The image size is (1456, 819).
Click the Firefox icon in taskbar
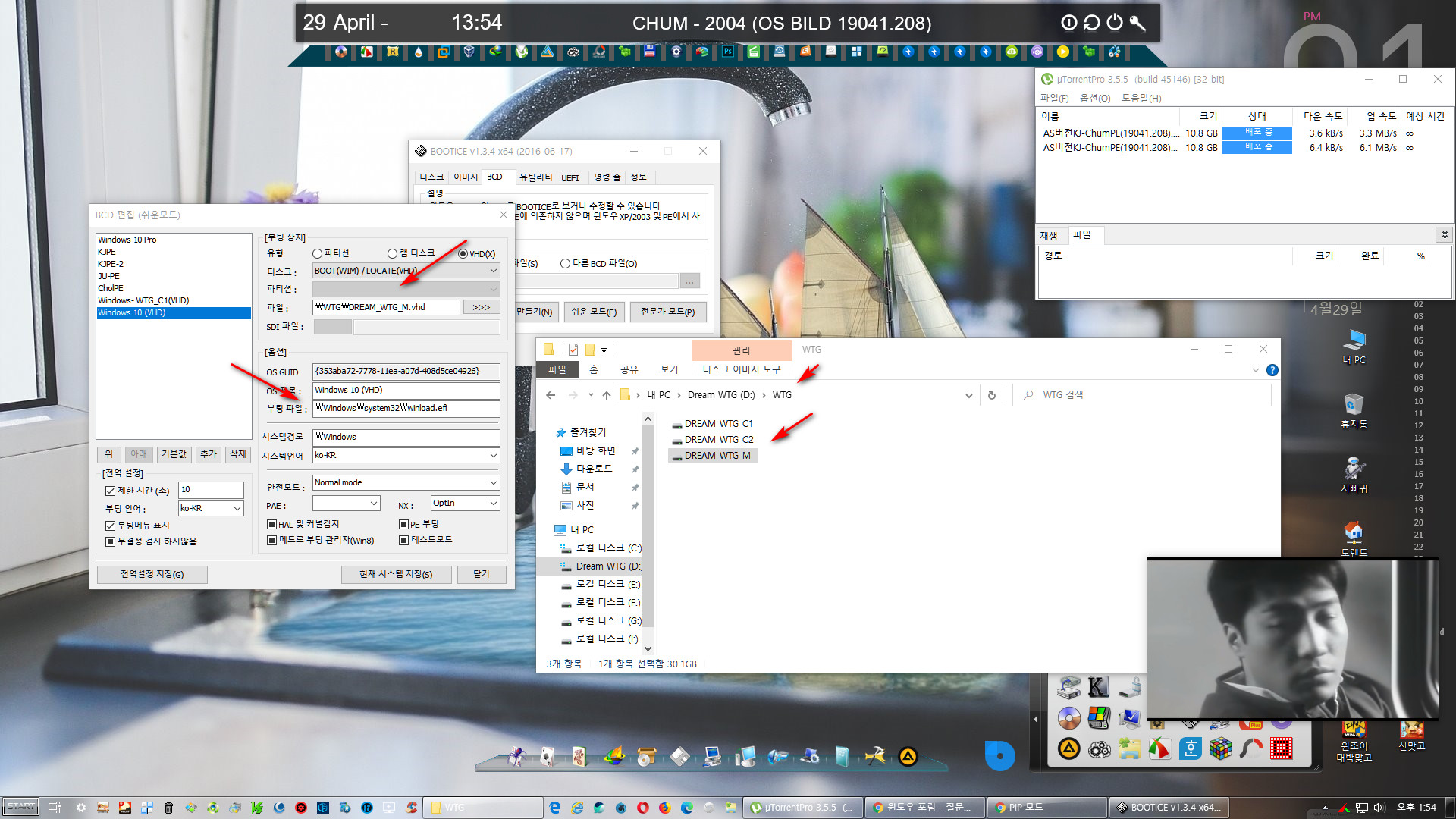point(665,808)
